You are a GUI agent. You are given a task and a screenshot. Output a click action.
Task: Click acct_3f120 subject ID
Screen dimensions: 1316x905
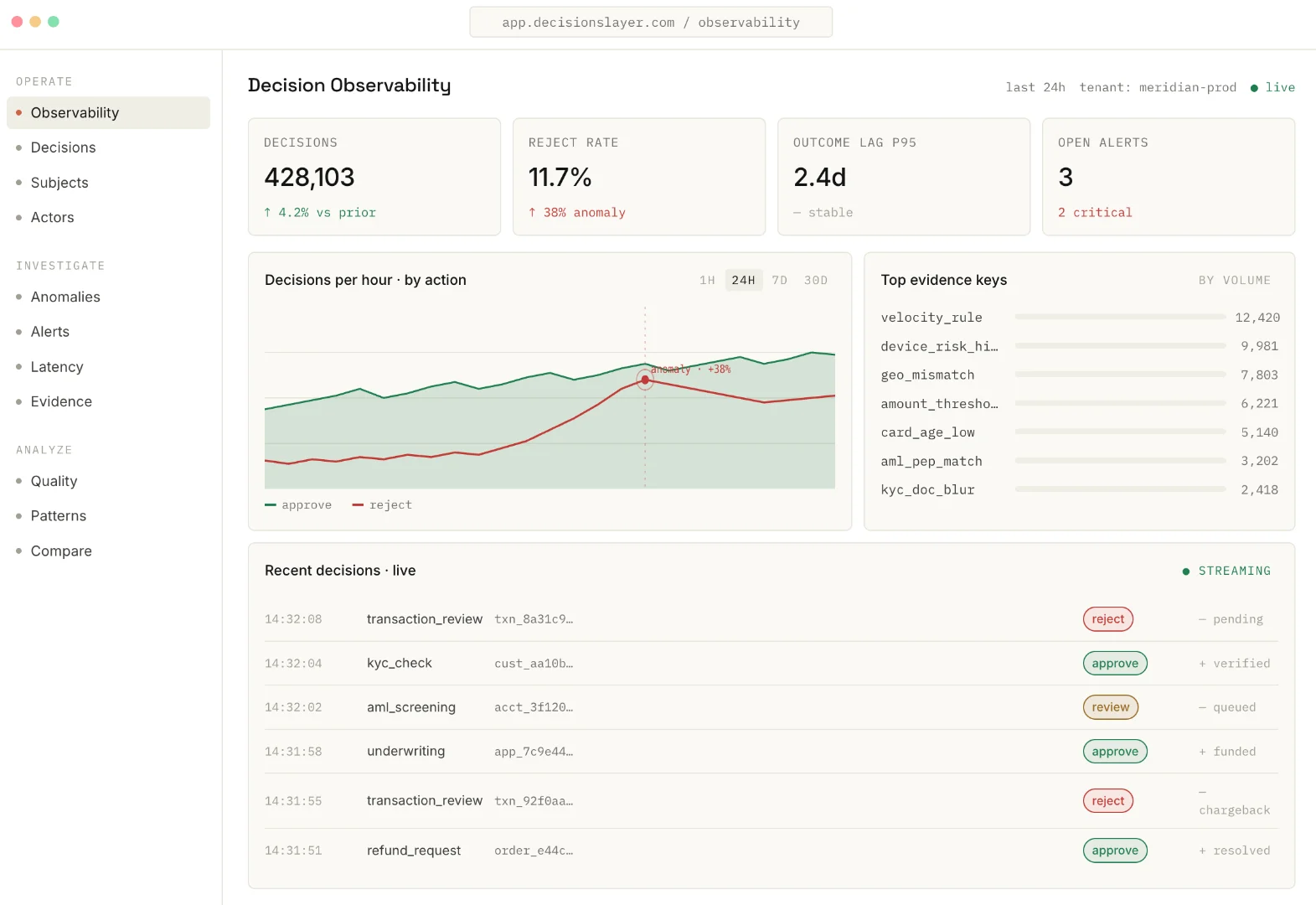[x=534, y=707]
